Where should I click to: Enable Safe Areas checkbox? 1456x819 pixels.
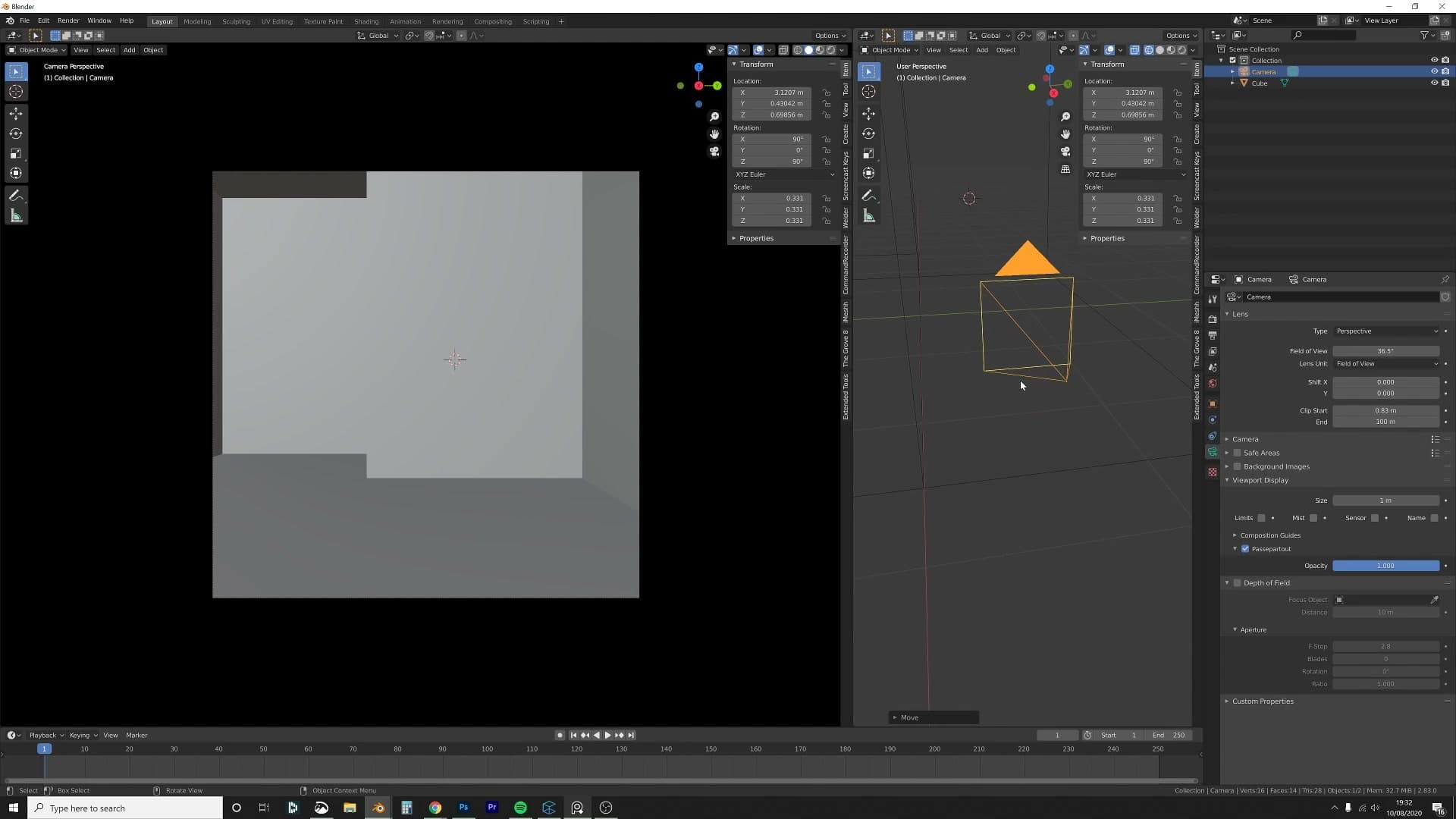(1238, 453)
